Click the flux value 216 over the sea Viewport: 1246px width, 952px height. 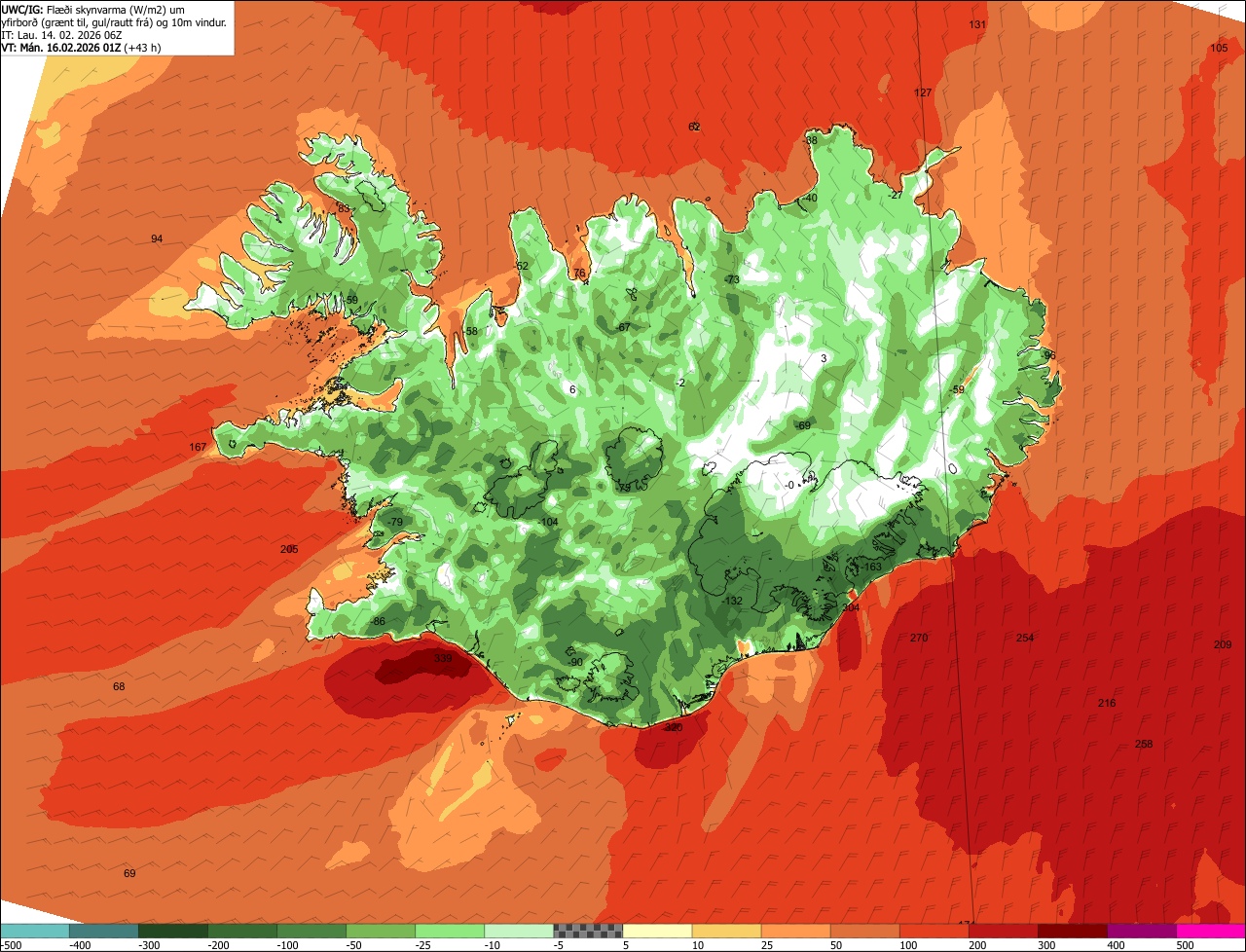click(1107, 704)
